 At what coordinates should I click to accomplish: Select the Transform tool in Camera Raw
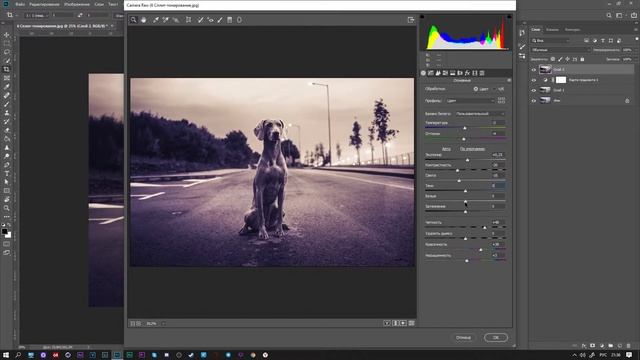pyautogui.click(x=188, y=20)
